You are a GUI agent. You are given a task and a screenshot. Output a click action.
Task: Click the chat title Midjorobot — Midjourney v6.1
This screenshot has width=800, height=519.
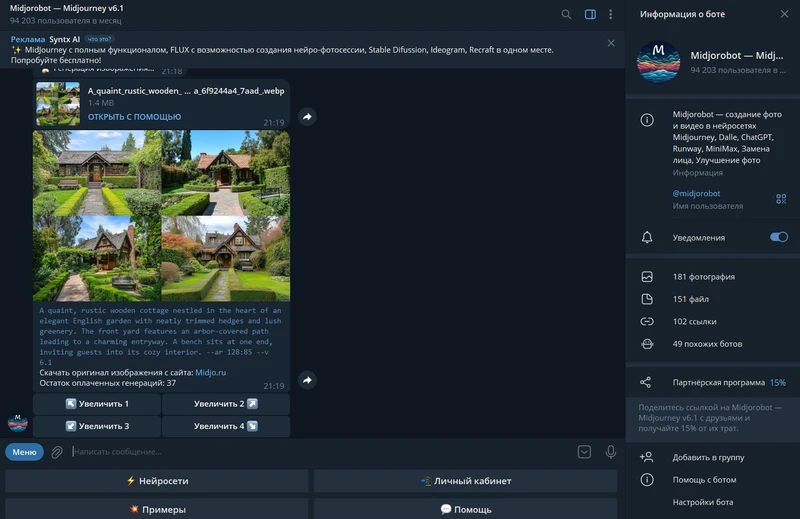[67, 8]
